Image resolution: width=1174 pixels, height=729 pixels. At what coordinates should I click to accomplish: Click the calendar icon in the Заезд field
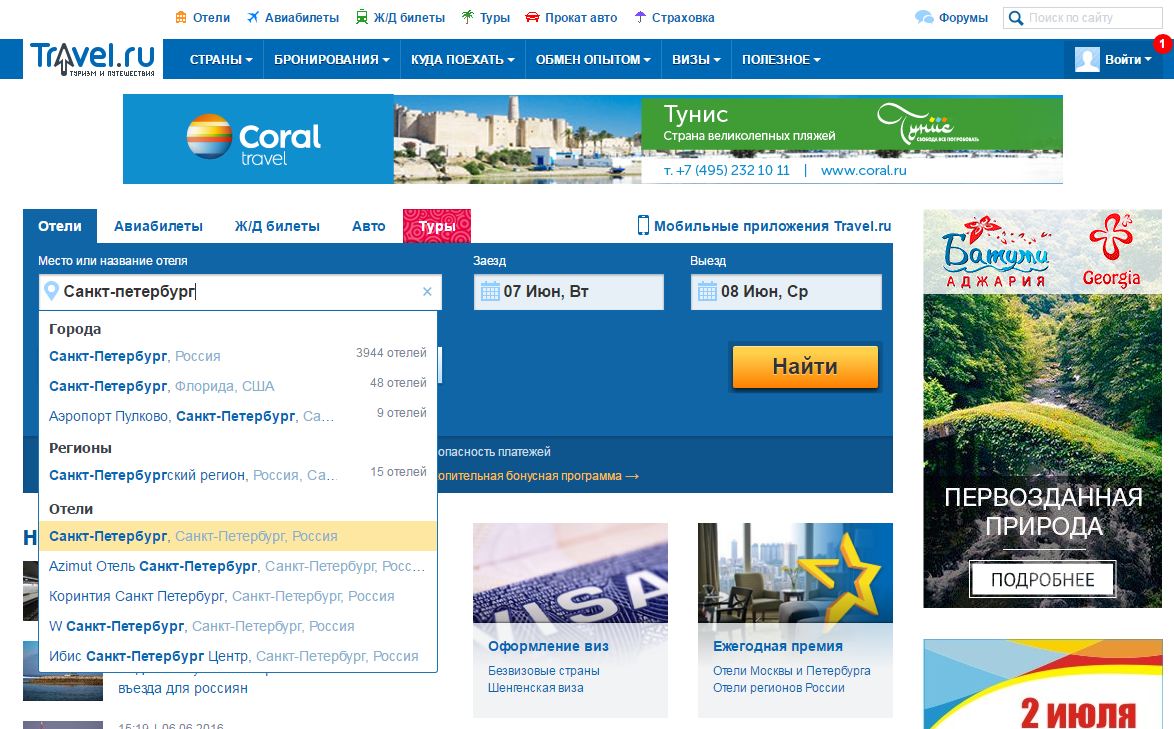point(490,291)
